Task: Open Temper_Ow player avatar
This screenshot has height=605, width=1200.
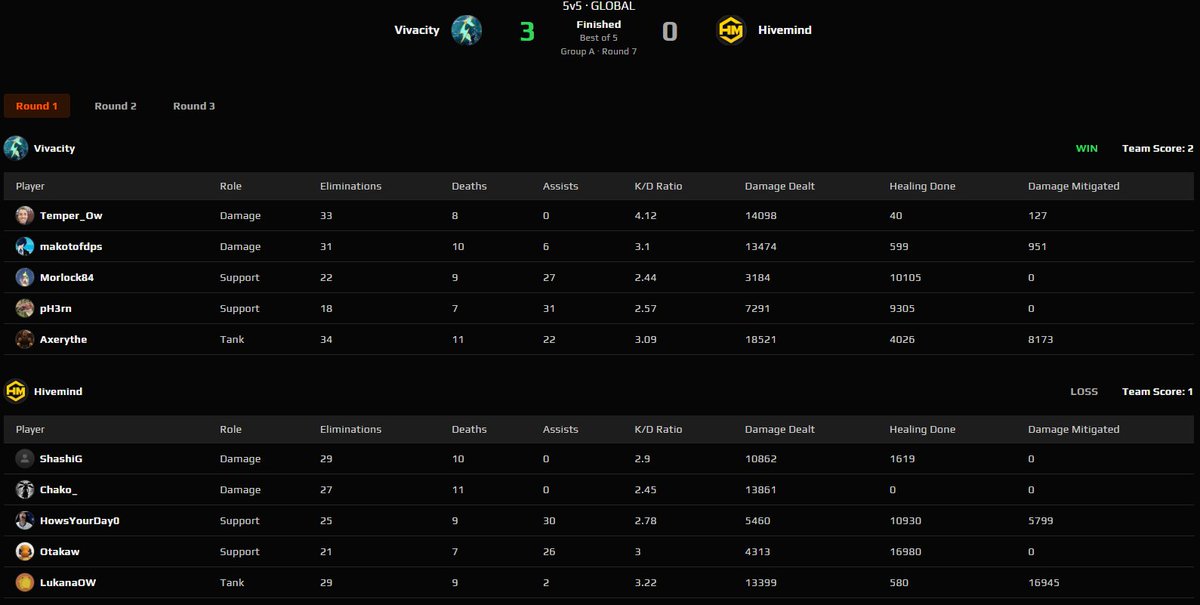Action: click(25, 215)
